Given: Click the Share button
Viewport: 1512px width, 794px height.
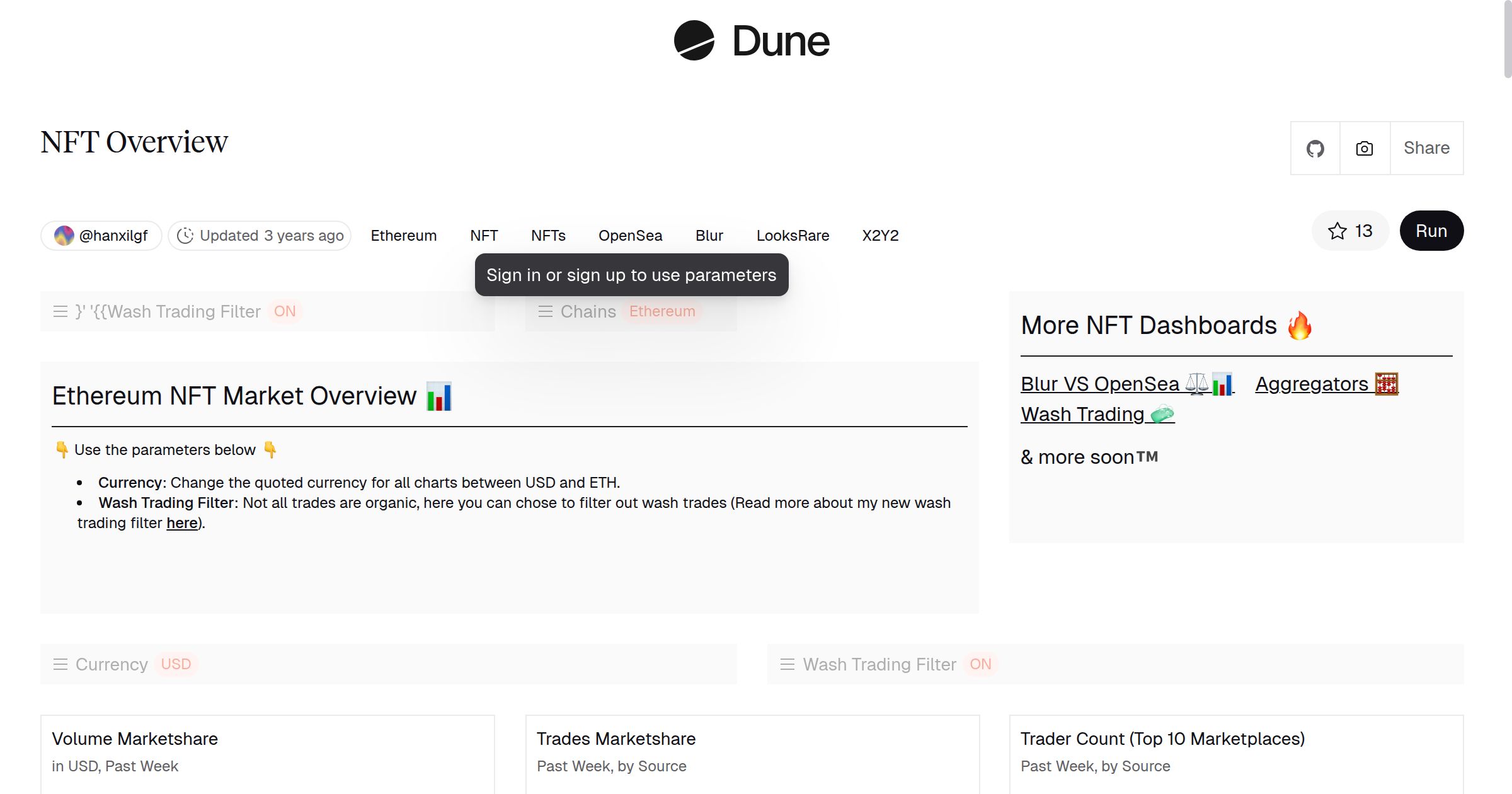Looking at the screenshot, I should [1426, 148].
